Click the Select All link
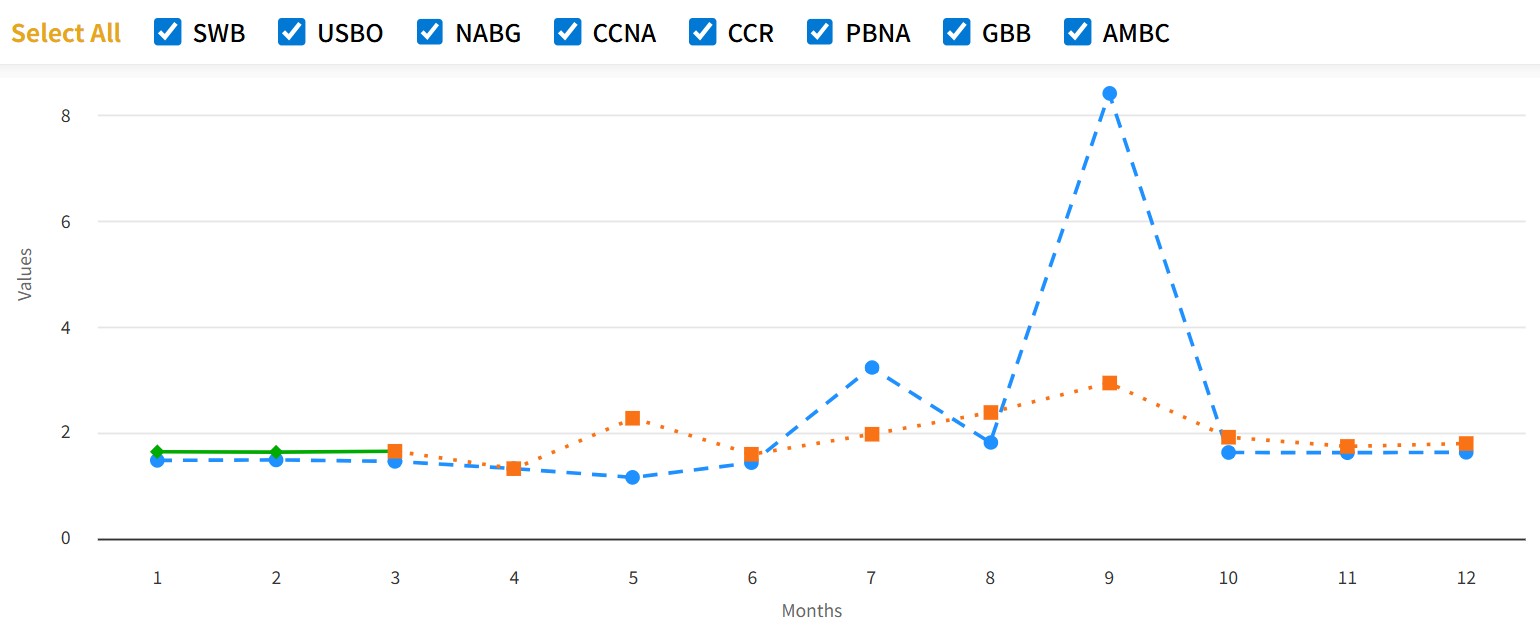Viewport: 1540px width, 633px height. pos(66,33)
